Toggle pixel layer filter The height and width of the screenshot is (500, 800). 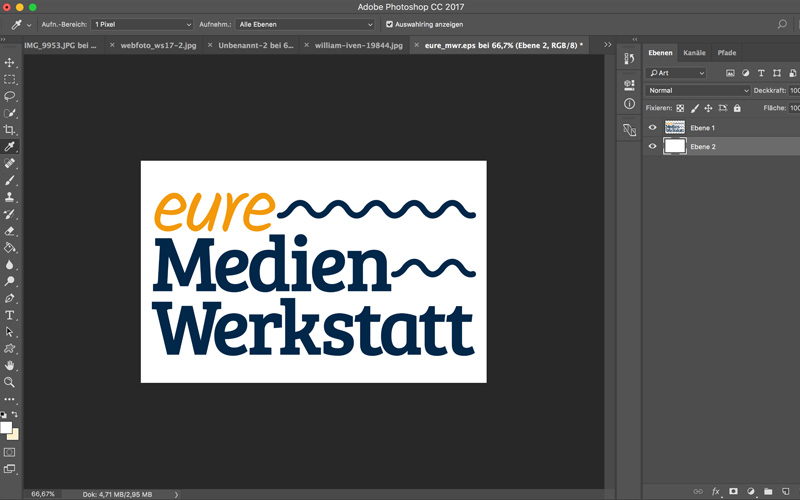point(730,73)
